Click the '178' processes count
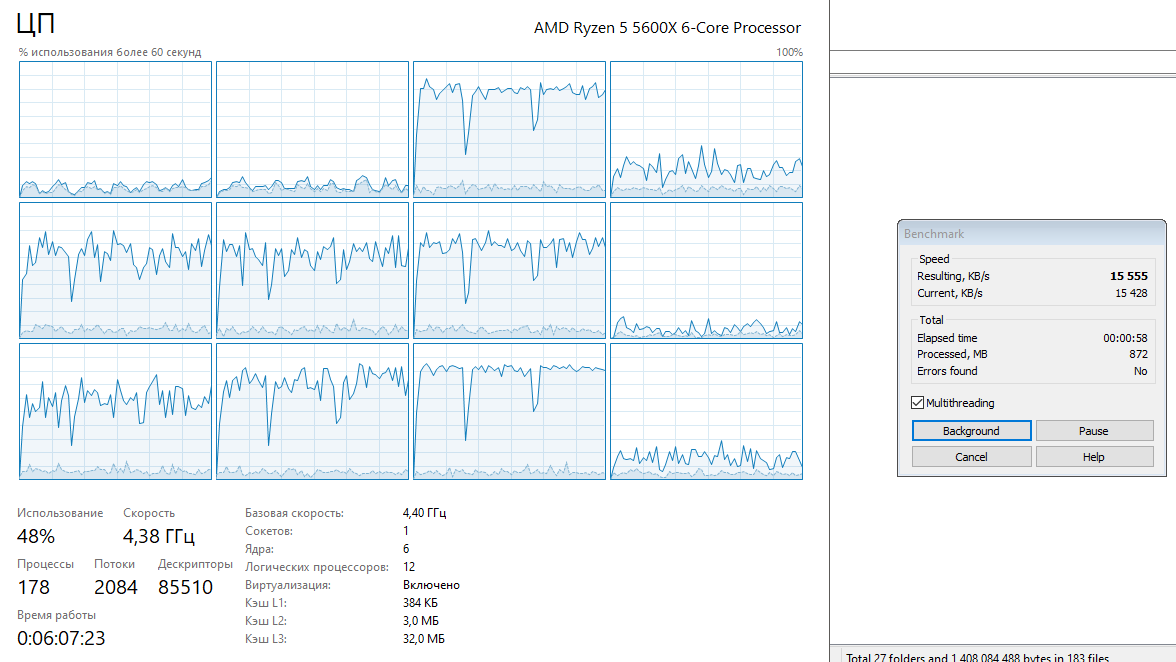 [x=34, y=587]
